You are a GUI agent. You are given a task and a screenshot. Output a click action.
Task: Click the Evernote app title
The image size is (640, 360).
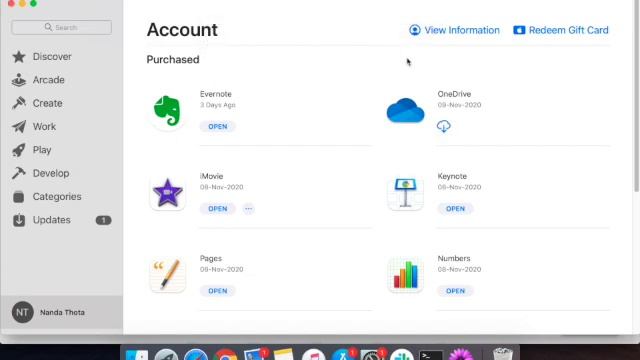tap(216, 94)
